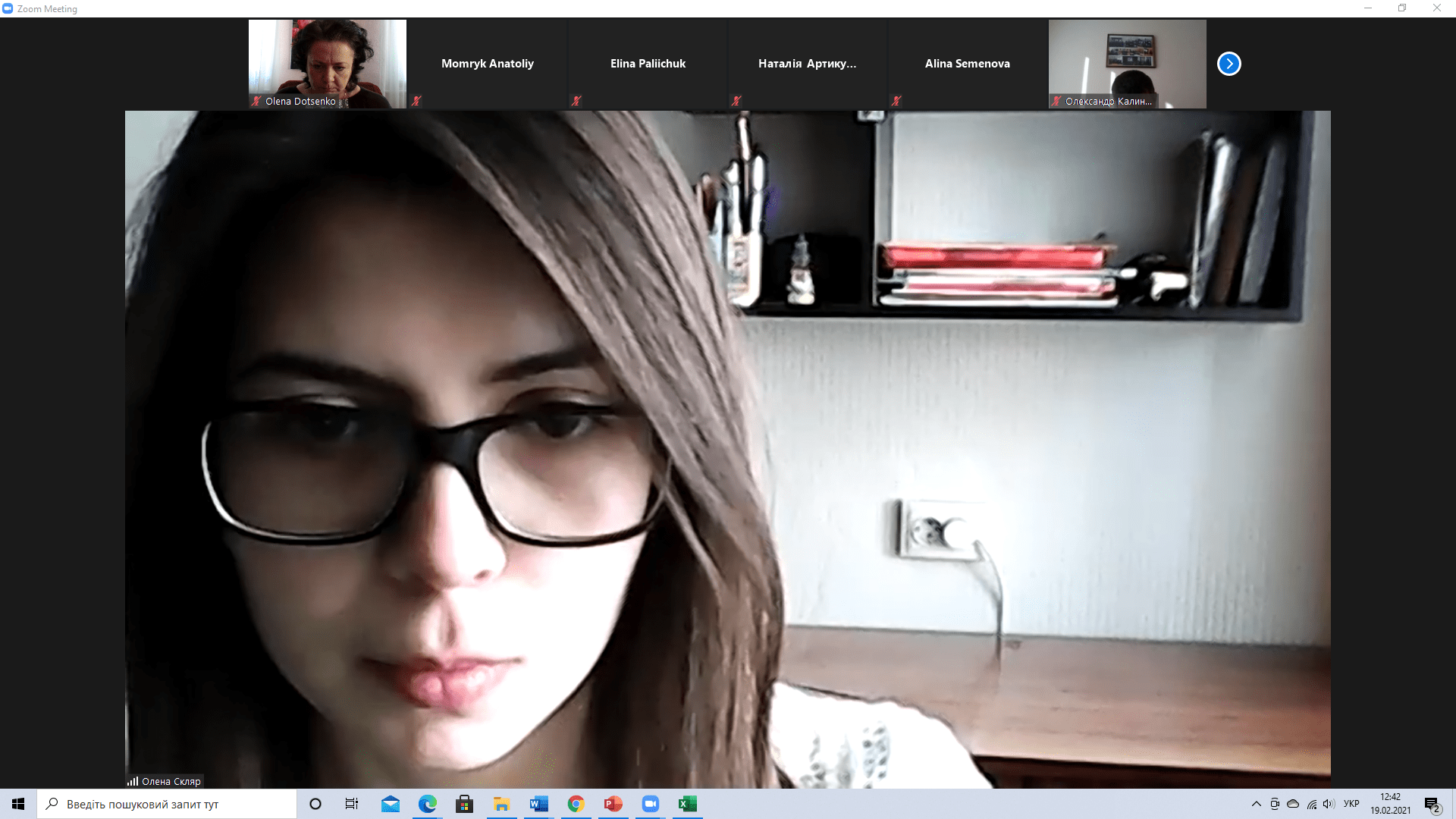The height and width of the screenshot is (819, 1456).
Task: Open Word from the taskbar
Action: [539, 804]
